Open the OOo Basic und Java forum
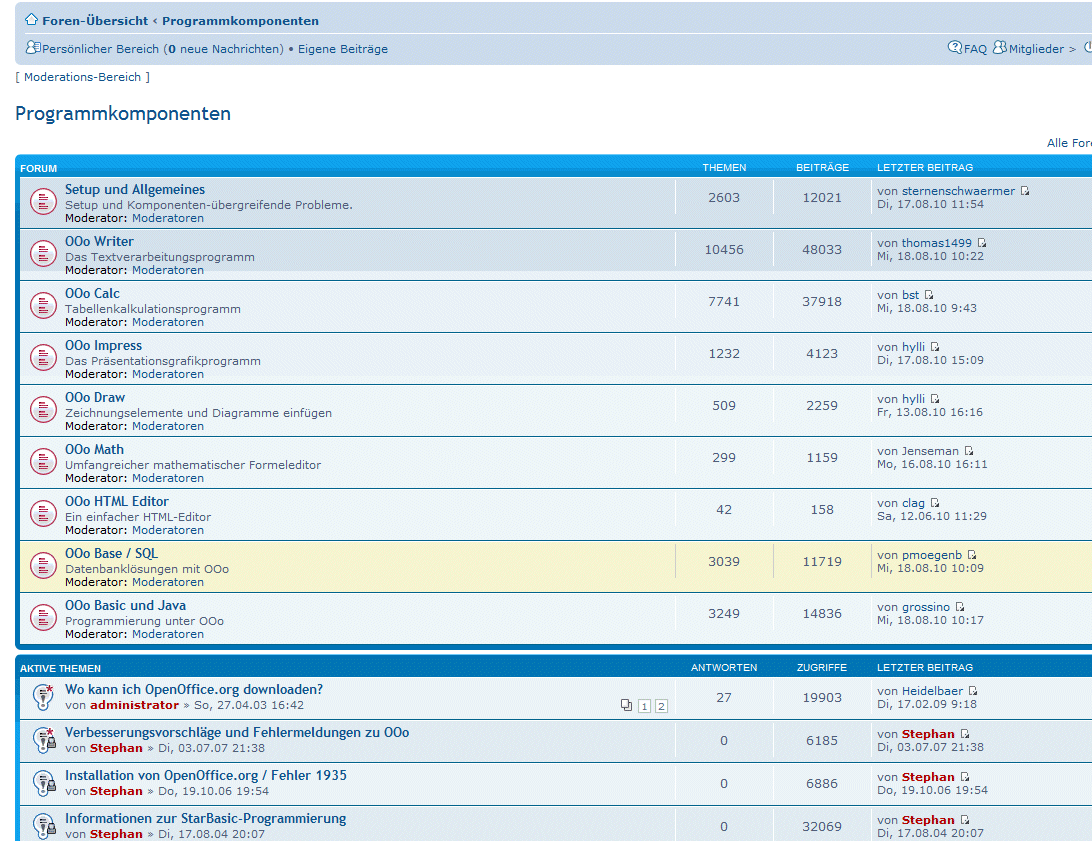 pyautogui.click(x=125, y=606)
